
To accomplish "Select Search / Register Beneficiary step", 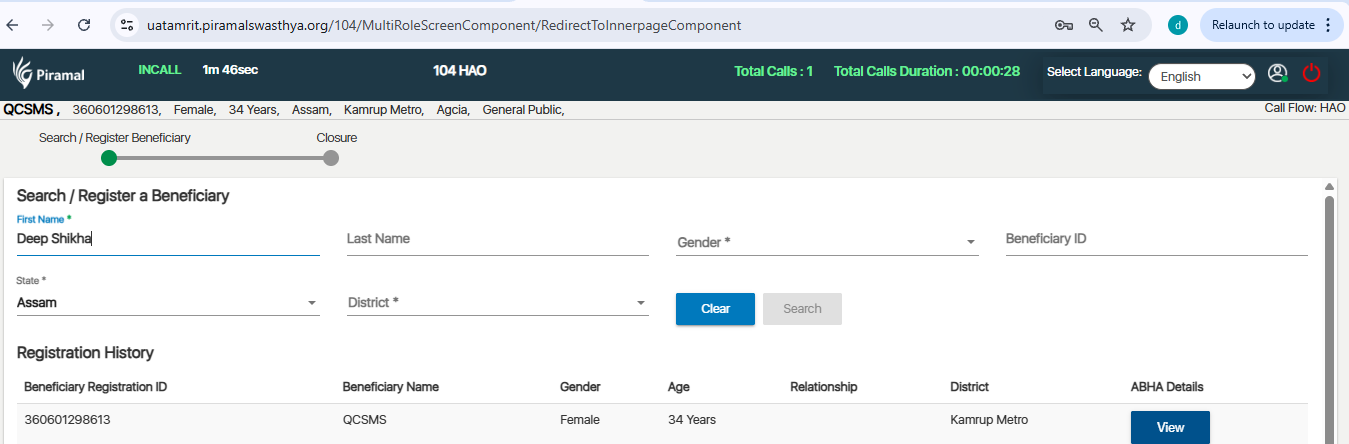I will tap(109, 158).
